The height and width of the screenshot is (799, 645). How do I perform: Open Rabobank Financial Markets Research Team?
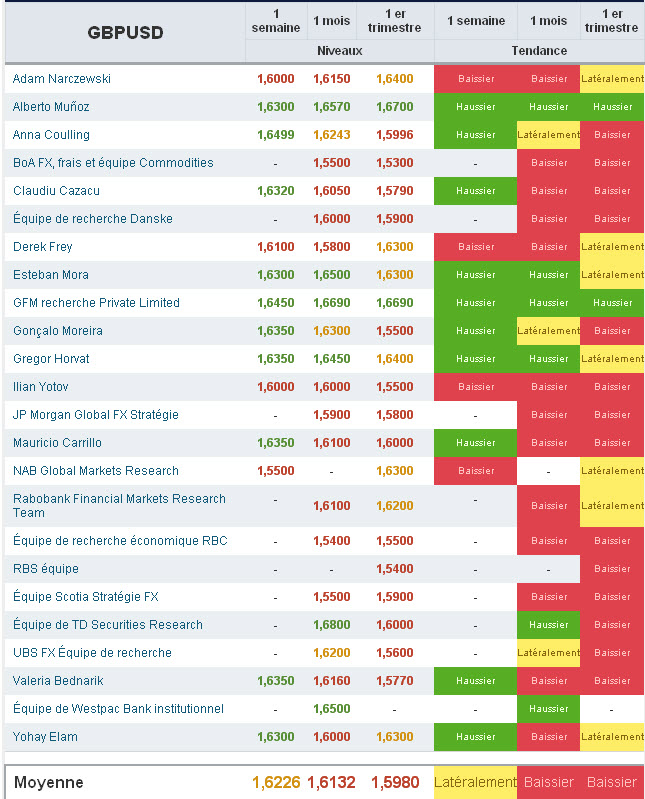tap(119, 506)
